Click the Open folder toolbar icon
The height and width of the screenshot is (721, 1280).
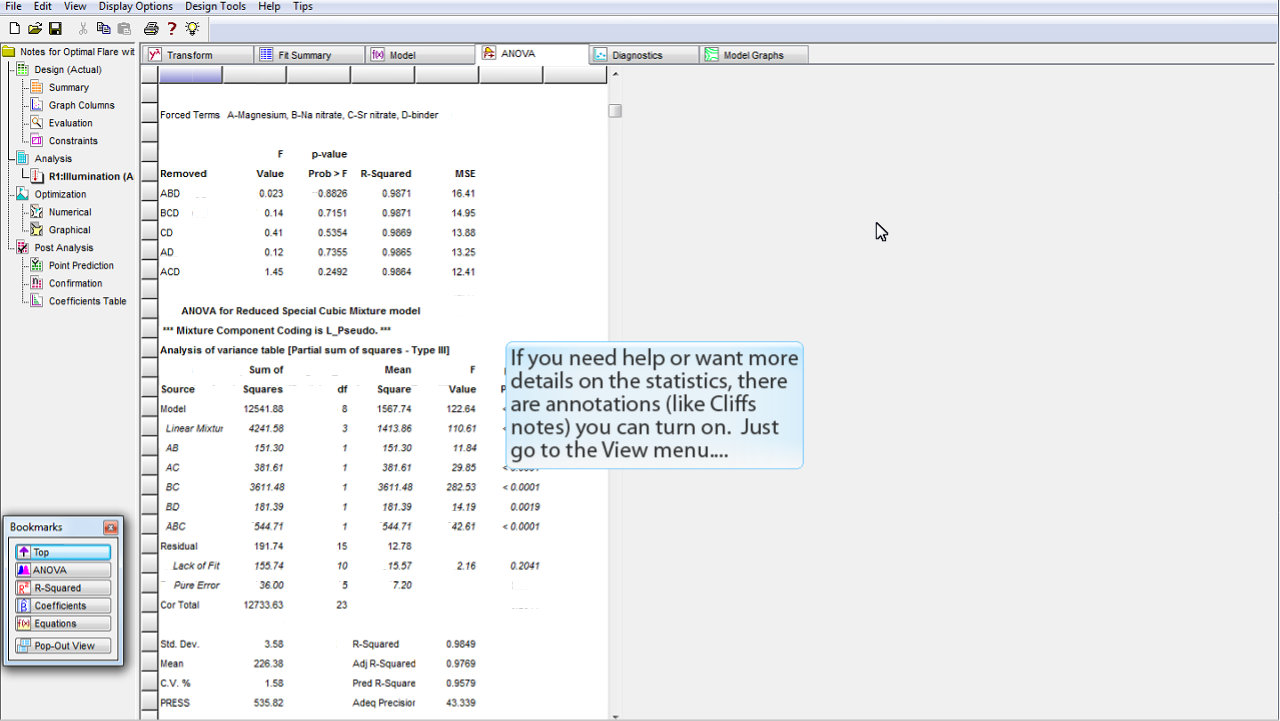coord(35,29)
